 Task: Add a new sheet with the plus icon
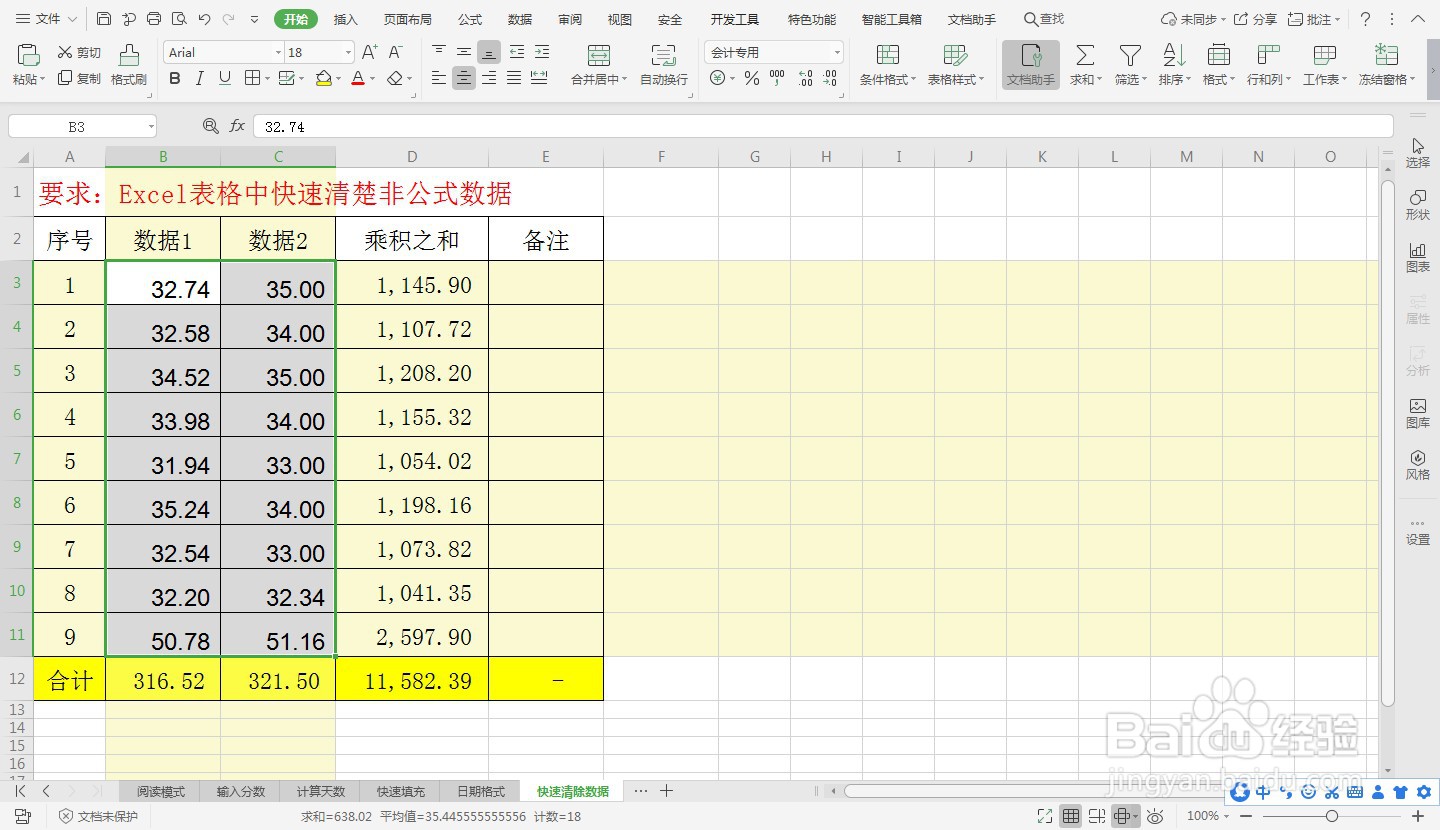(x=666, y=791)
